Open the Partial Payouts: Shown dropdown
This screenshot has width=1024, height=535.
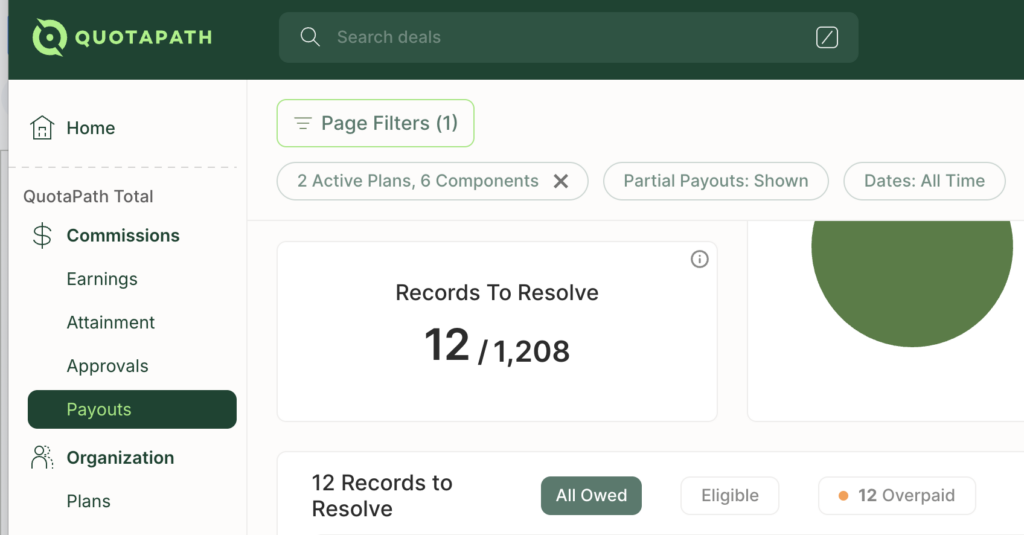click(x=715, y=181)
